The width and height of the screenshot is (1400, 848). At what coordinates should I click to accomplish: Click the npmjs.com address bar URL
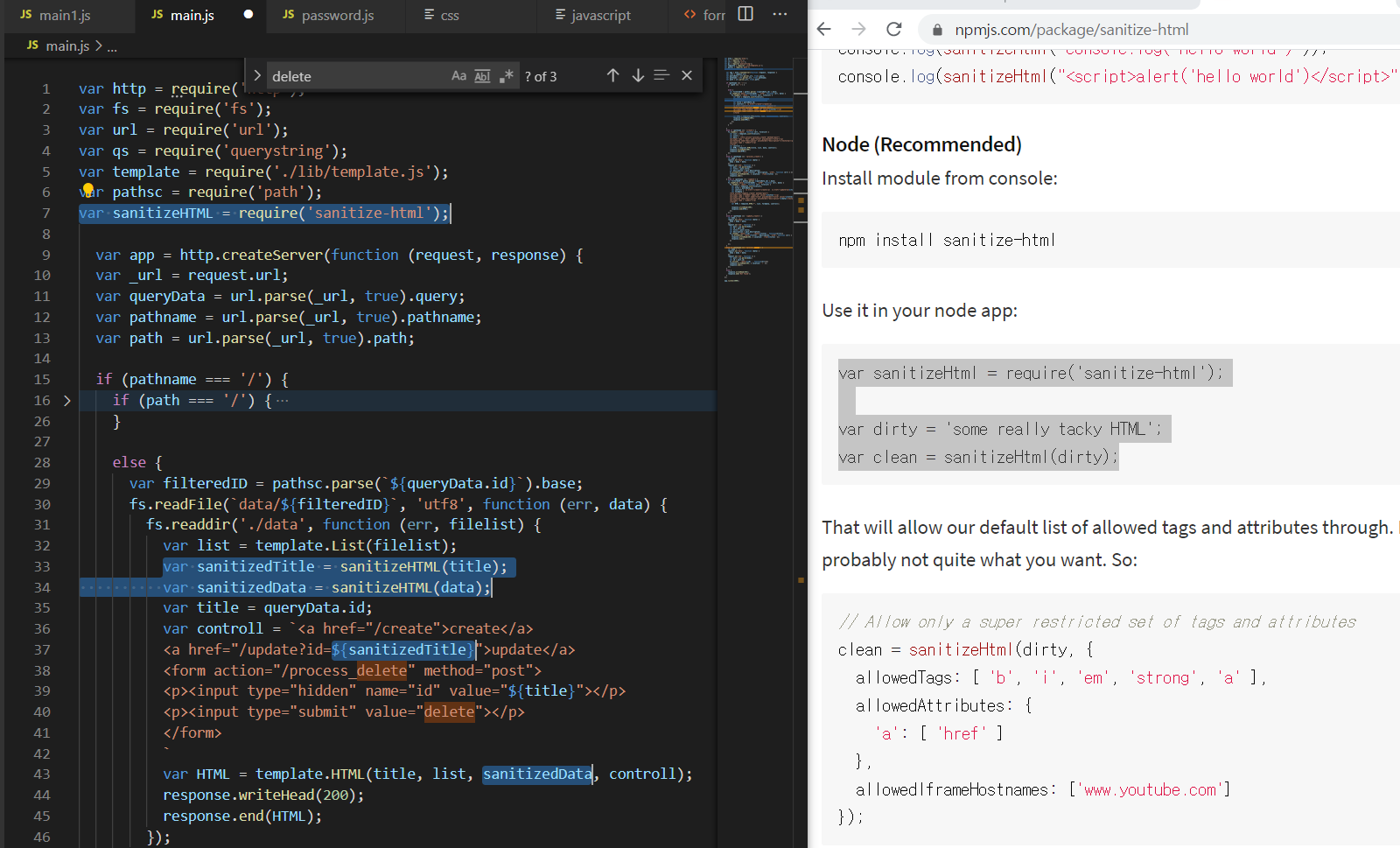tap(1072, 30)
